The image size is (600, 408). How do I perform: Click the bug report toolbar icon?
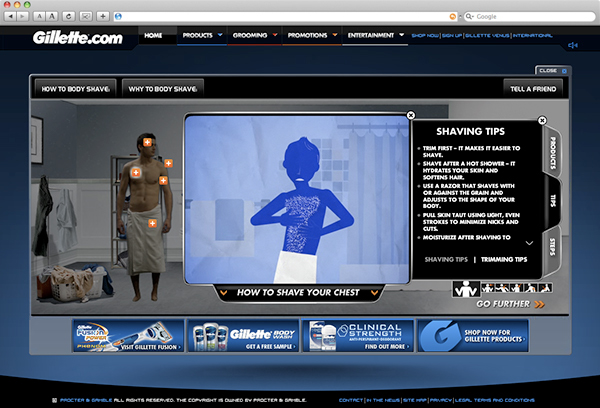click(86, 16)
